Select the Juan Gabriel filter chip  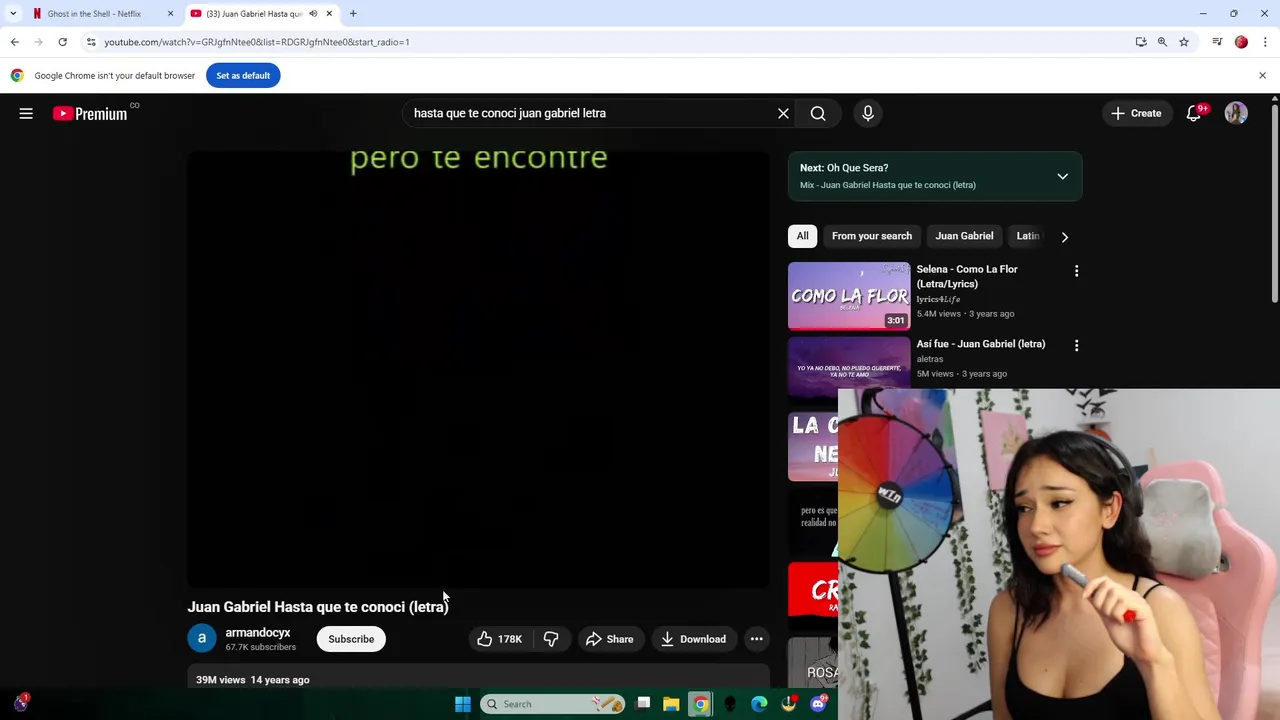point(964,236)
